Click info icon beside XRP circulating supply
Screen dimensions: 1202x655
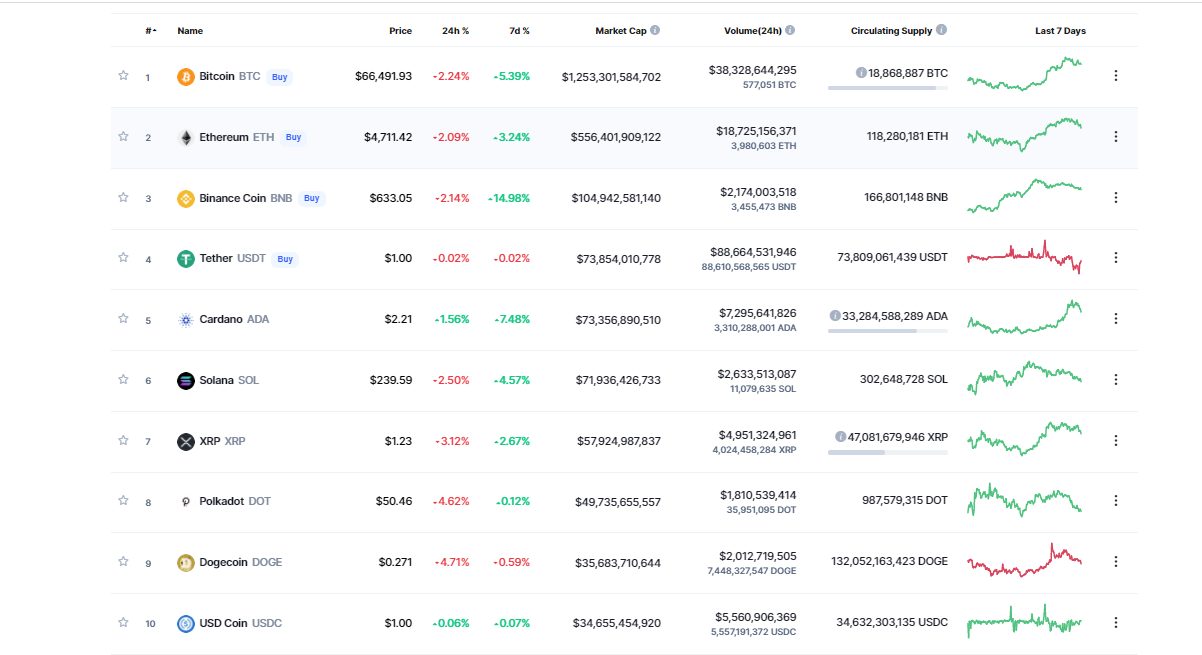tap(841, 436)
